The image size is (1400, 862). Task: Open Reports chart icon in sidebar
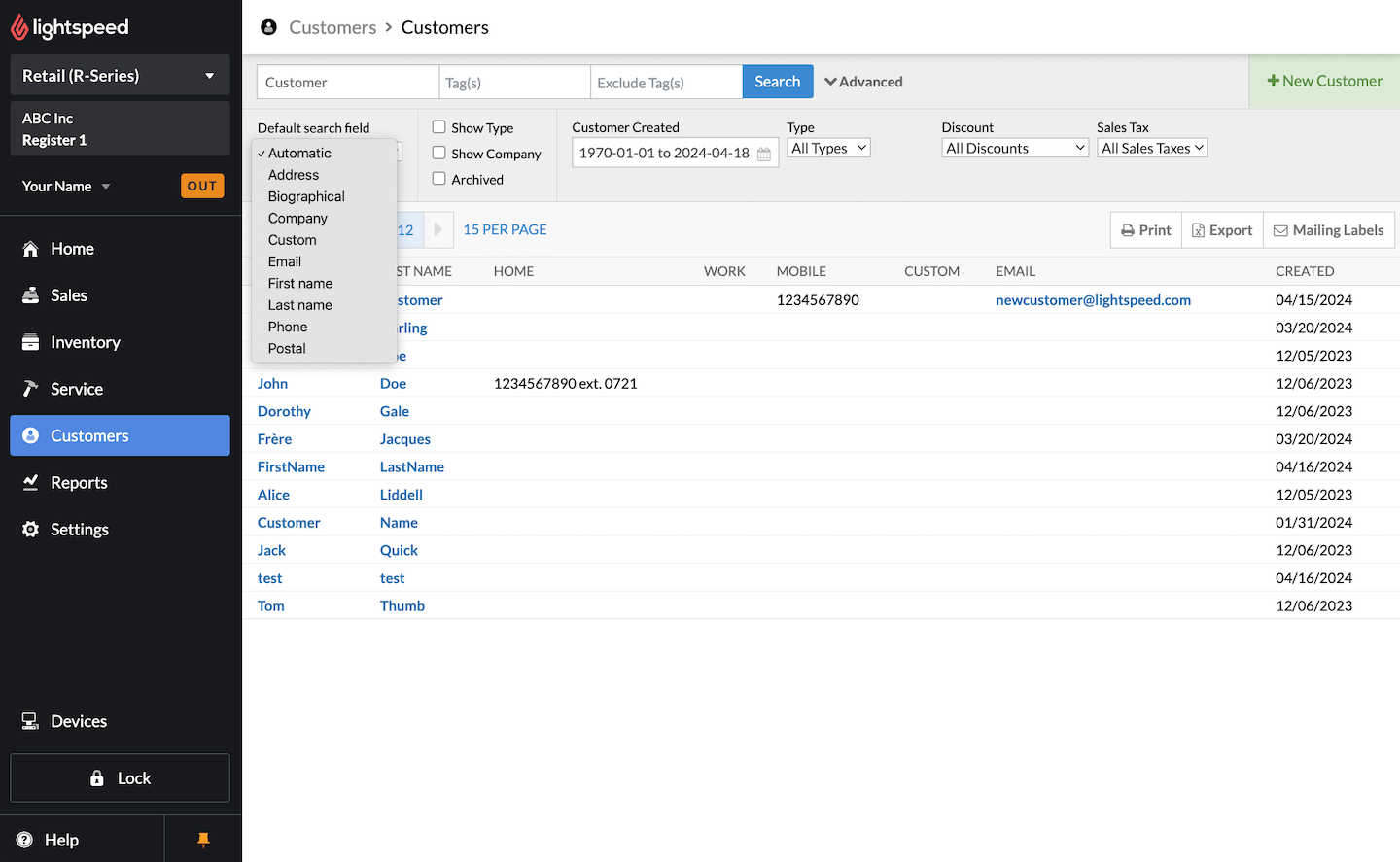click(x=30, y=482)
